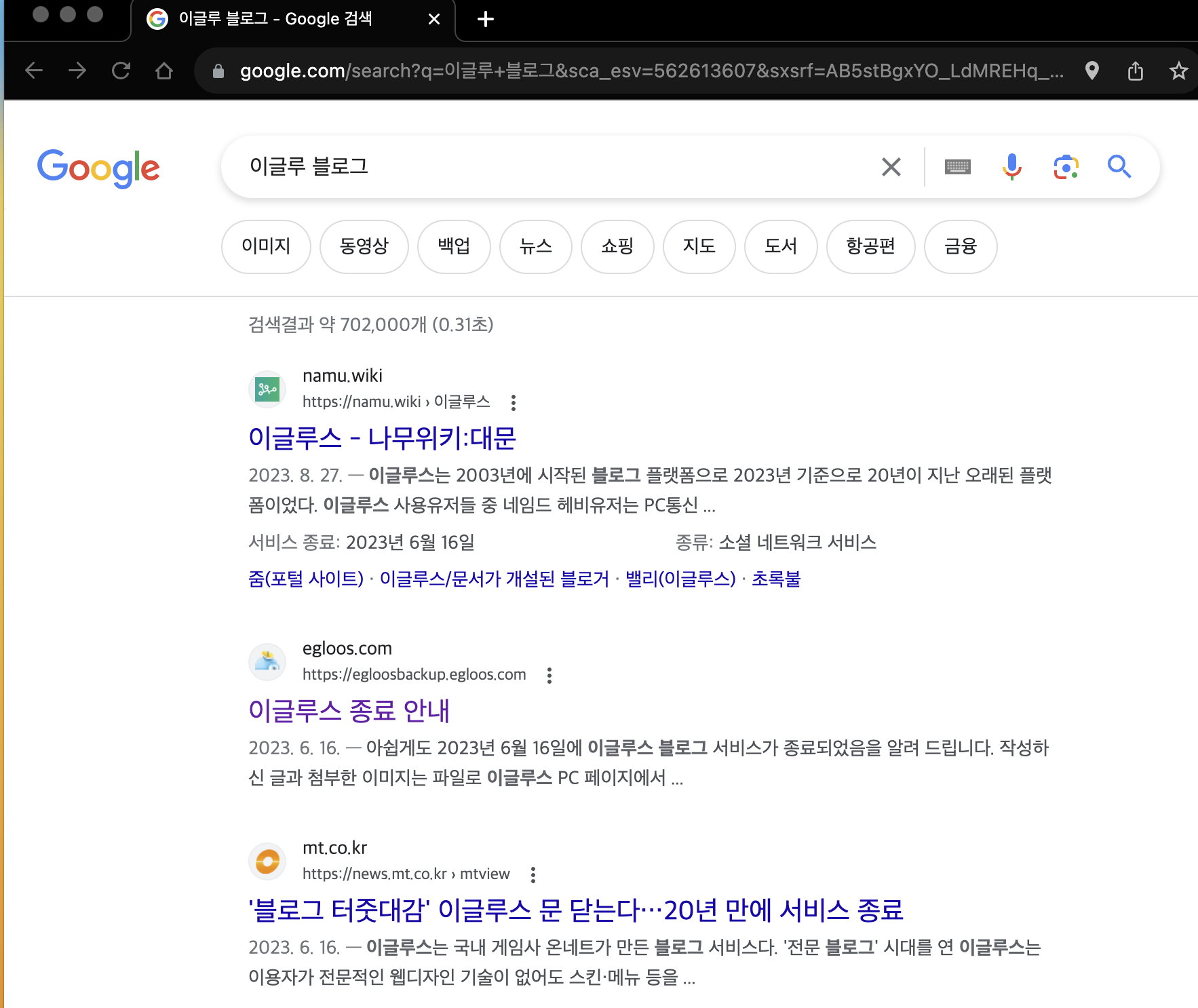Submit search using the magnifying glass icon

click(1119, 167)
